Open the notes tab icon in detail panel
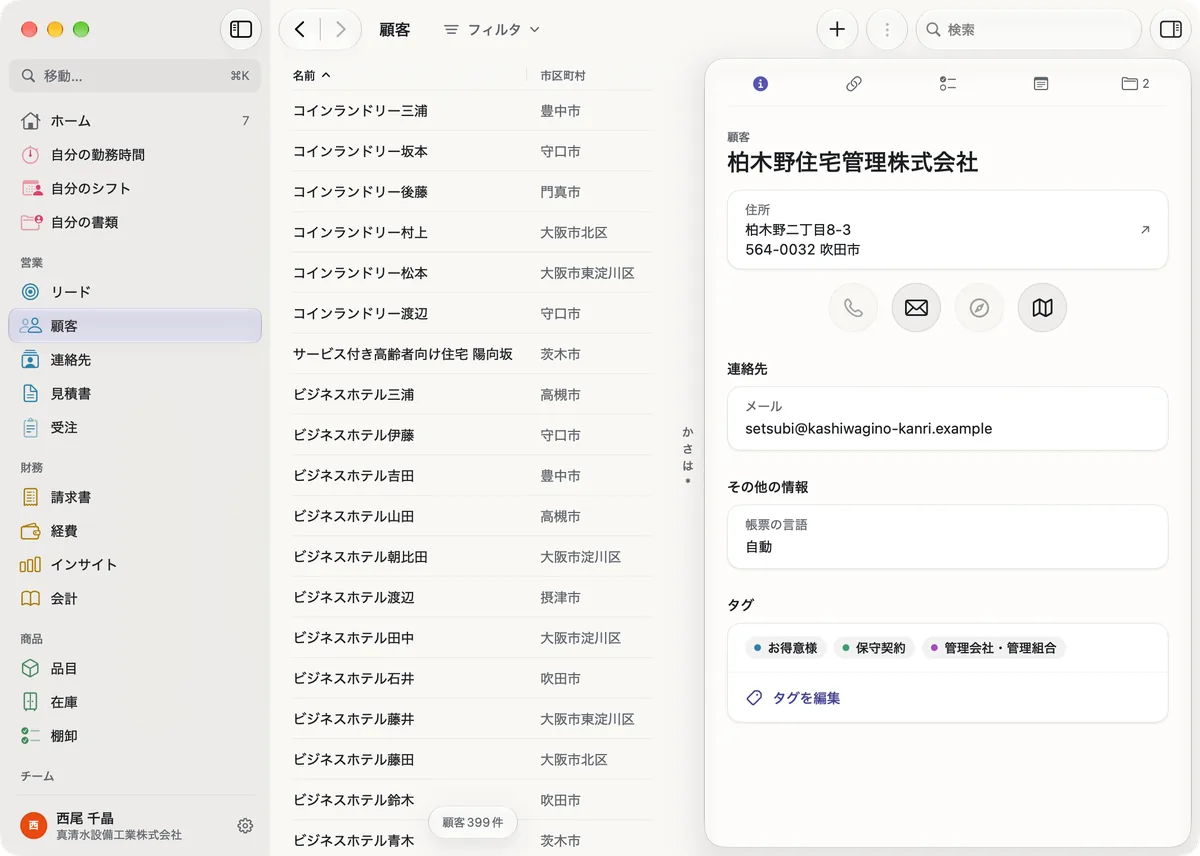This screenshot has width=1200, height=856. tap(1041, 84)
